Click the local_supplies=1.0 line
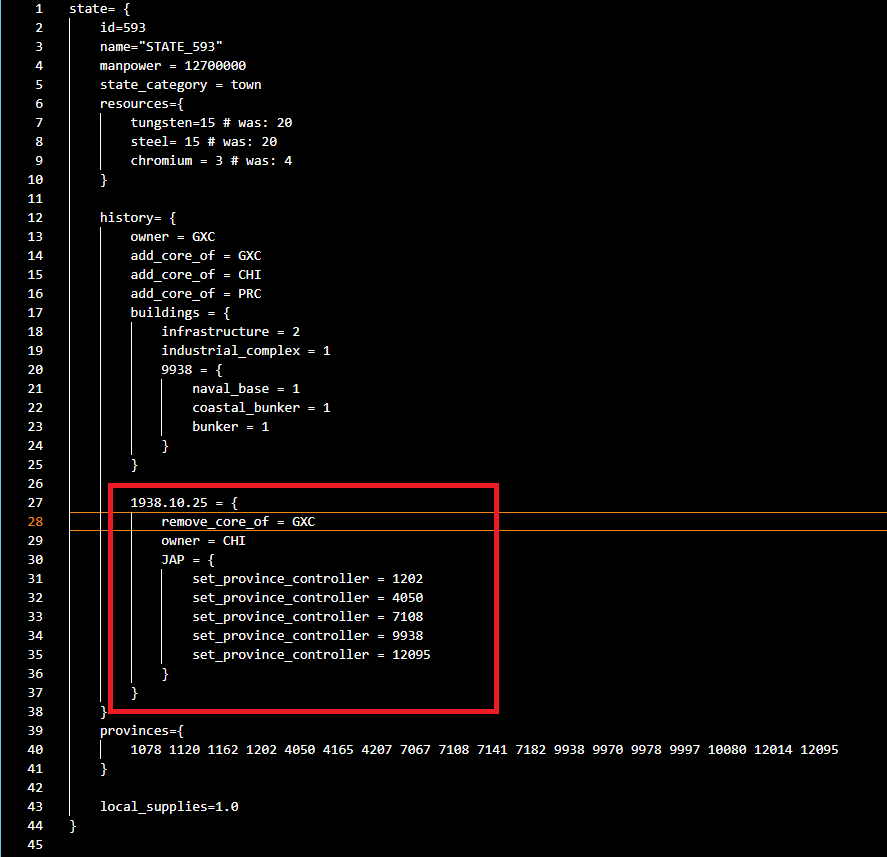Image resolution: width=887 pixels, height=857 pixels. [x=168, y=806]
